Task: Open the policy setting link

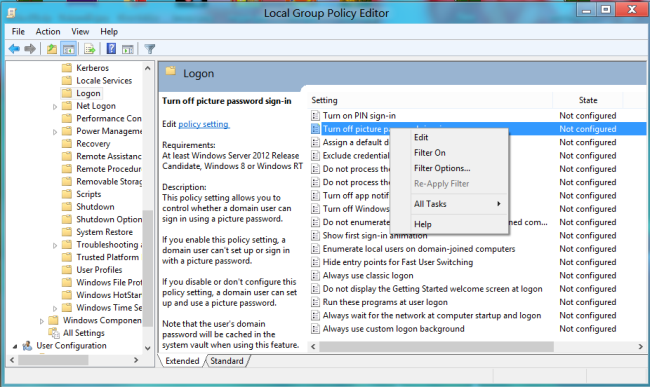Action: point(204,124)
